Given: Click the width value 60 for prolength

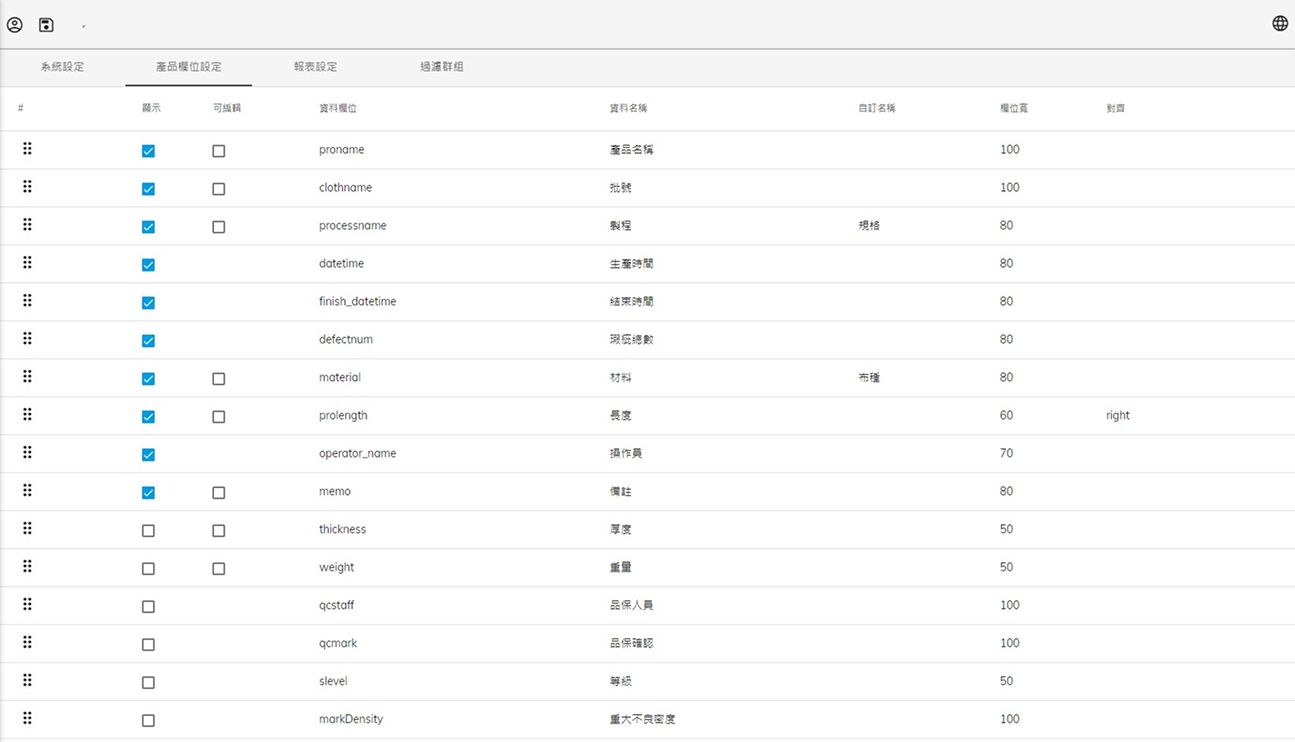Looking at the screenshot, I should click(1006, 415).
